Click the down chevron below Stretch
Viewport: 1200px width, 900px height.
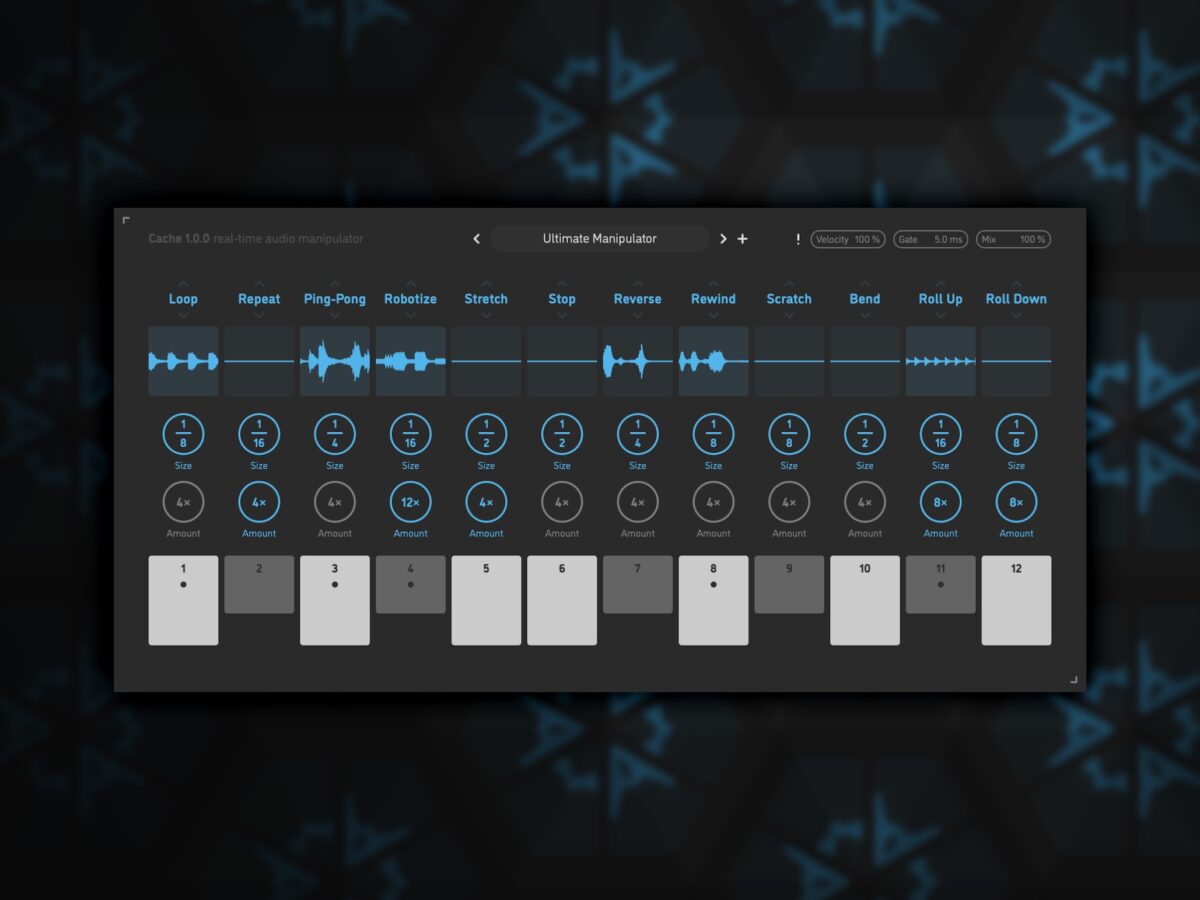click(486, 315)
